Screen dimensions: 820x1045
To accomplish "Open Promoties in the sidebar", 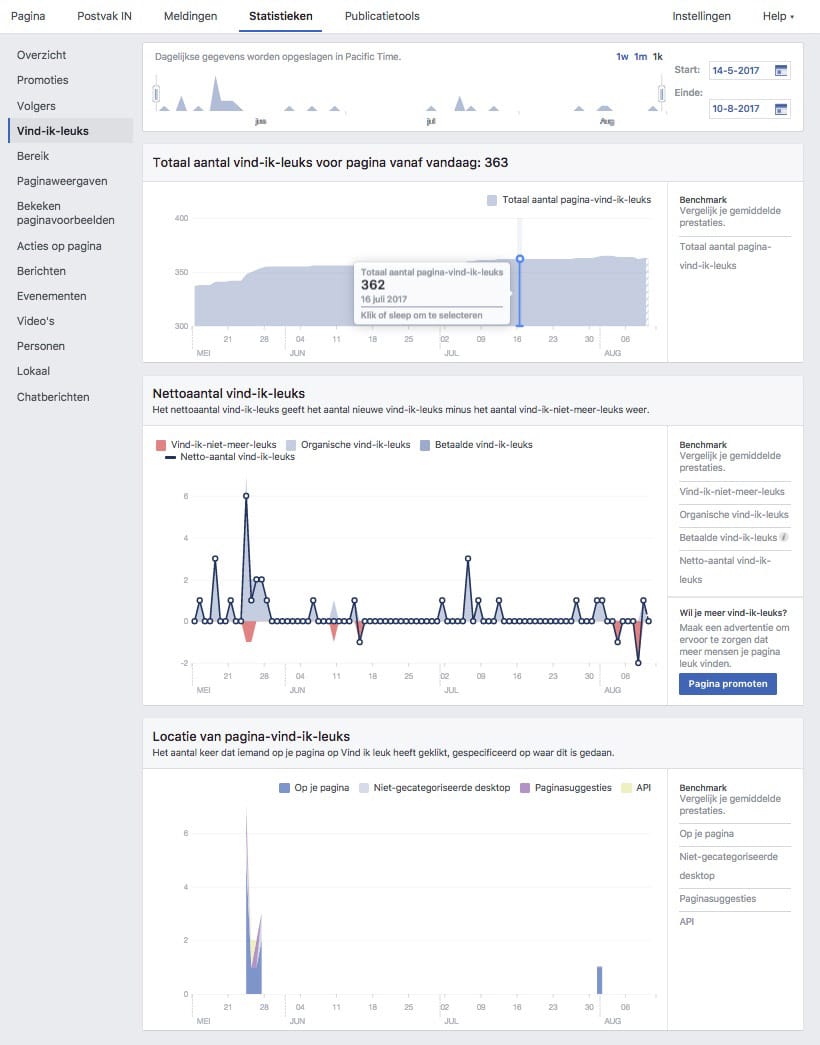I will point(43,80).
